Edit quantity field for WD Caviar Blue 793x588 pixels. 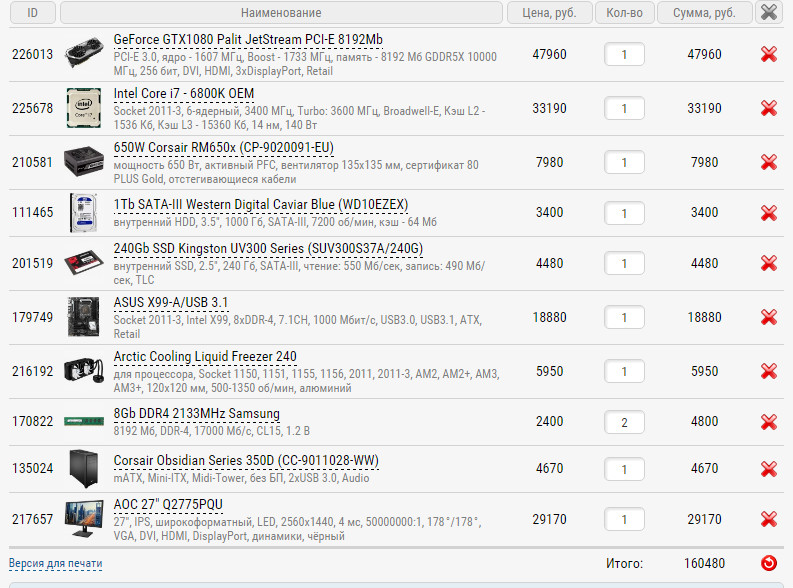624,213
